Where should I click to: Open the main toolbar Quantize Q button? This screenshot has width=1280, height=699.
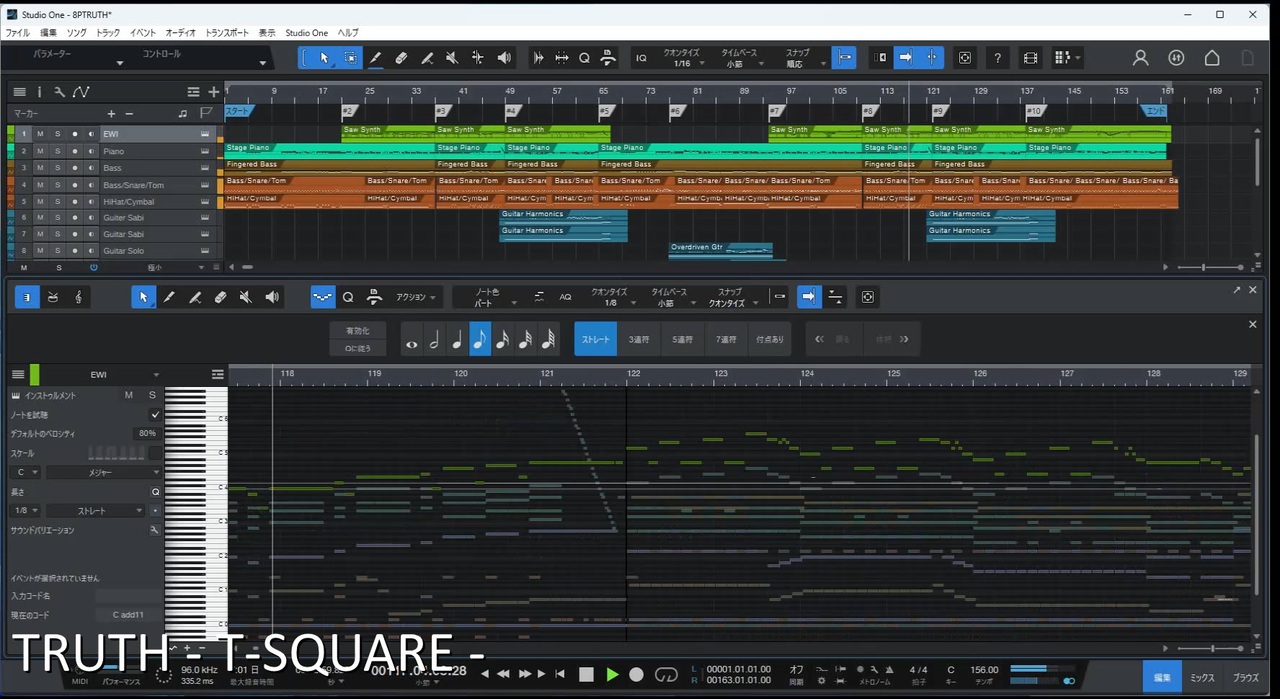[585, 58]
